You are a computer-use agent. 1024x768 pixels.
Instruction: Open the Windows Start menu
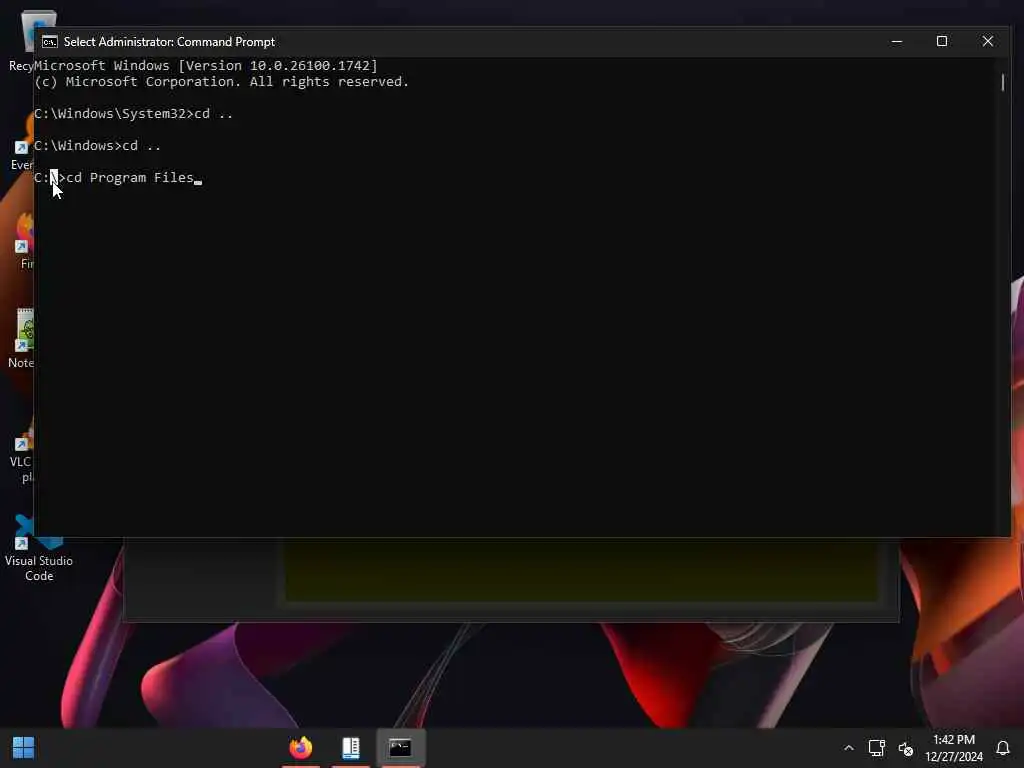coord(24,748)
